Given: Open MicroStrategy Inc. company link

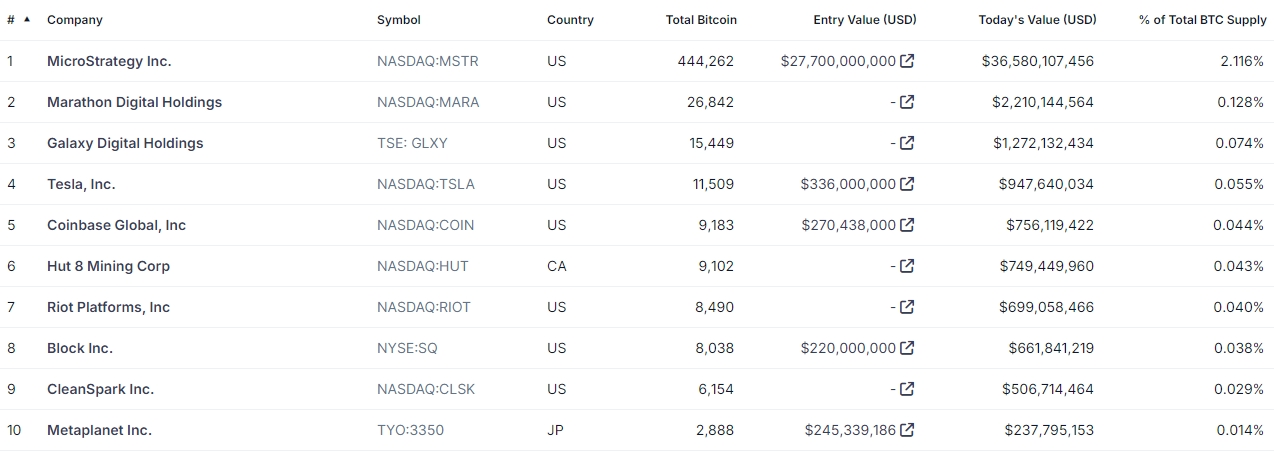Looking at the screenshot, I should click(109, 61).
